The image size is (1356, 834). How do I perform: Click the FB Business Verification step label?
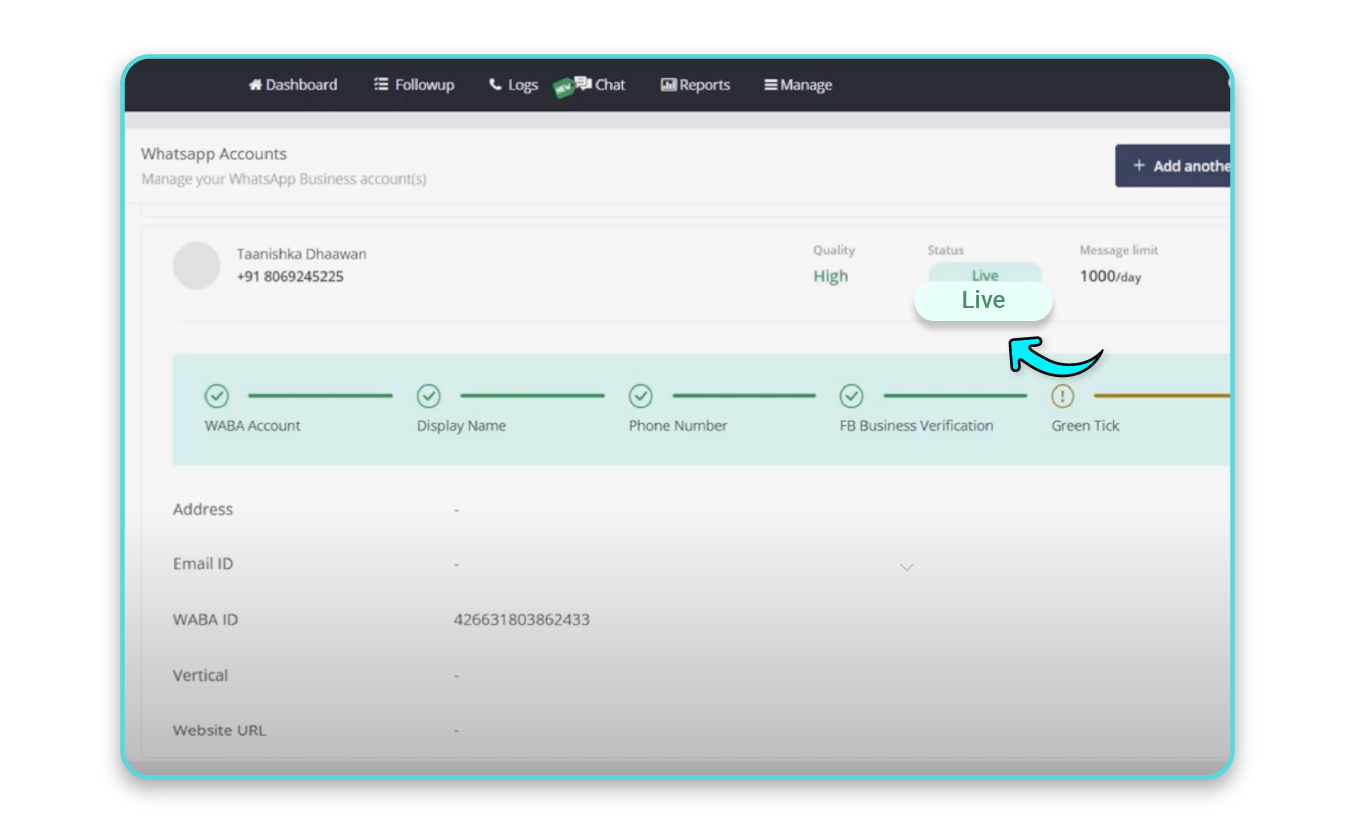coord(917,426)
